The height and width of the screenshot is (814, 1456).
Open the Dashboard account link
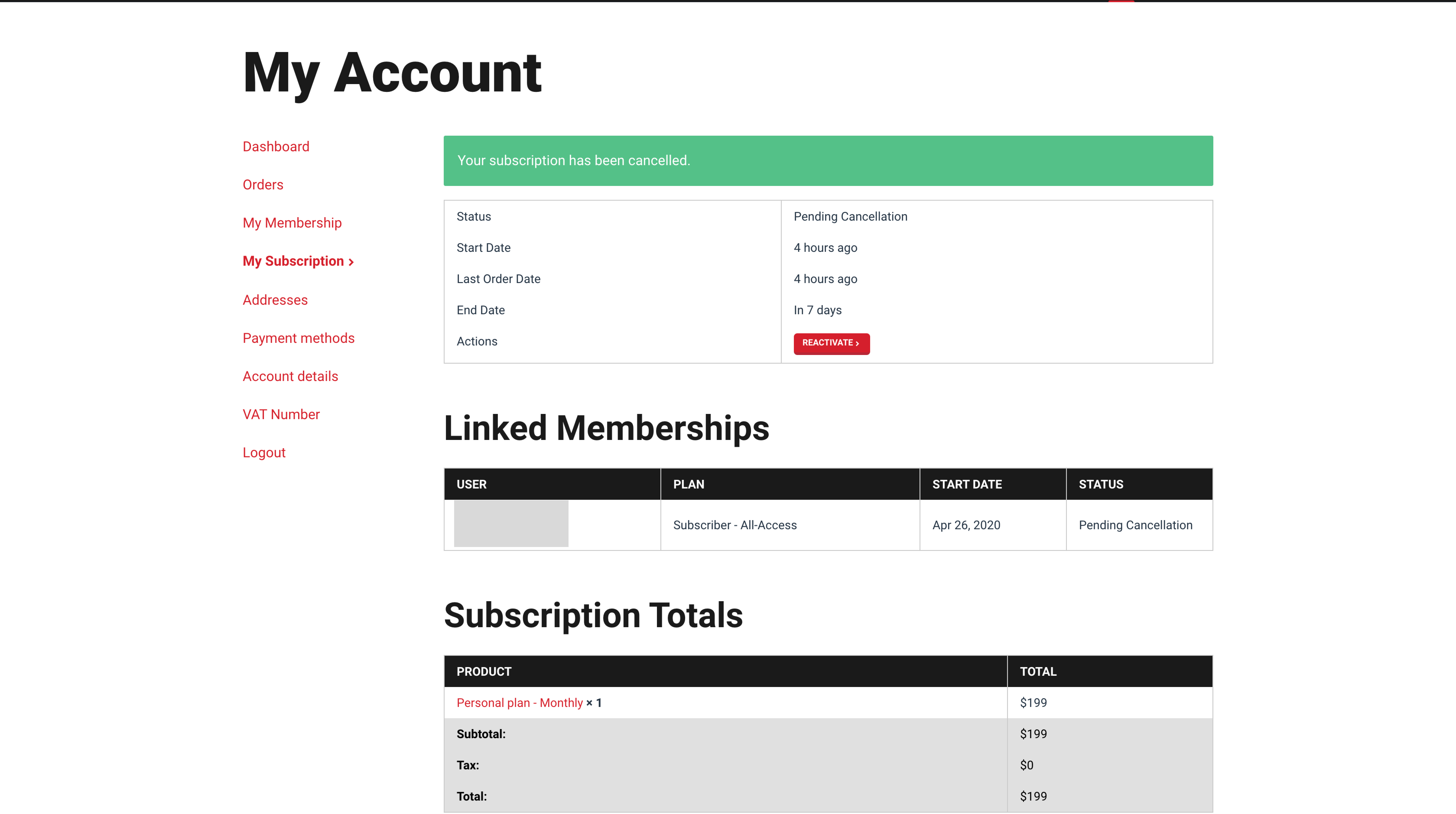coord(276,147)
